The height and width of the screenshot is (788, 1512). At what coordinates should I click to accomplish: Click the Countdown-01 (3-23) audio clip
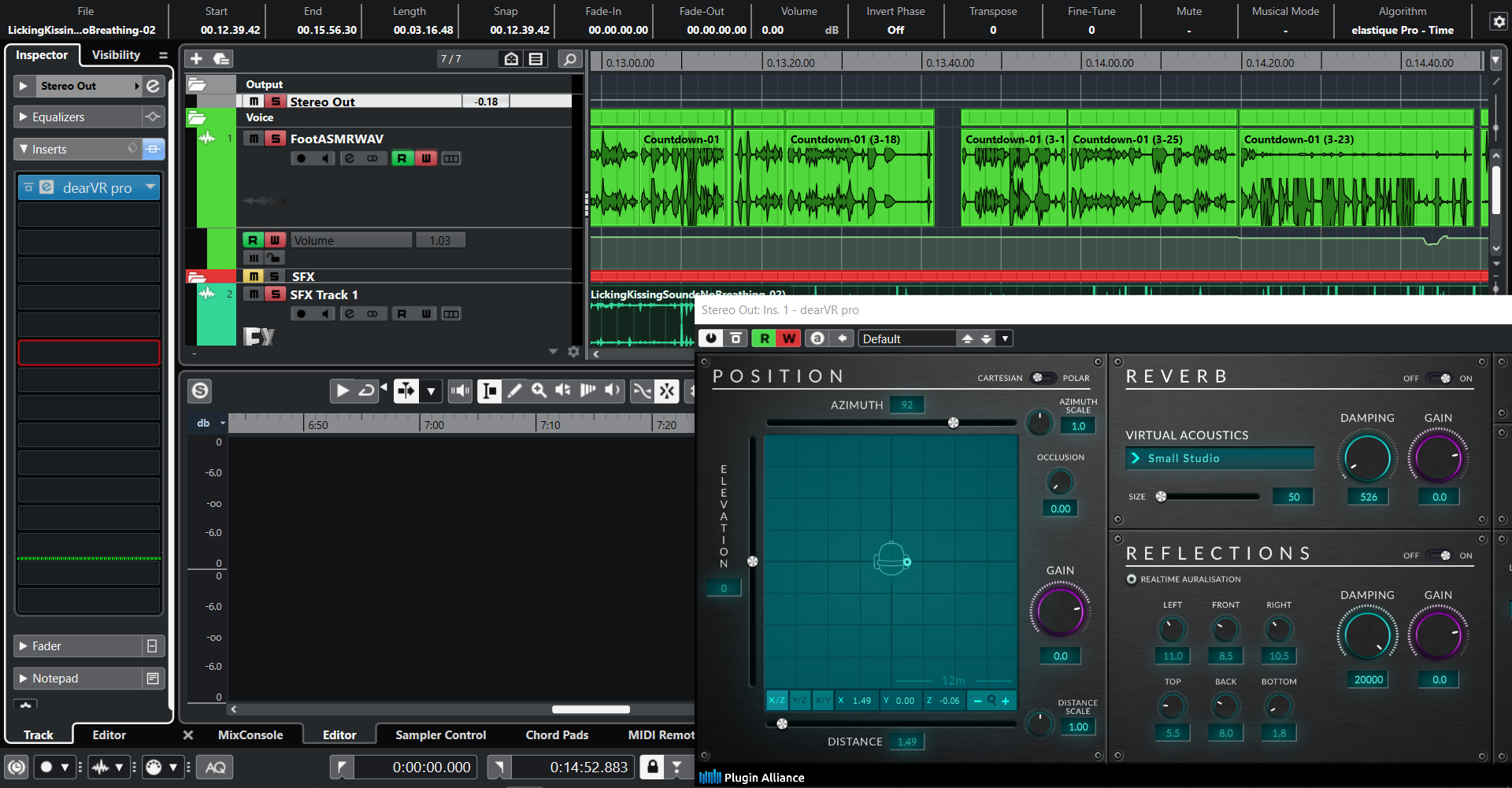click(x=1357, y=177)
